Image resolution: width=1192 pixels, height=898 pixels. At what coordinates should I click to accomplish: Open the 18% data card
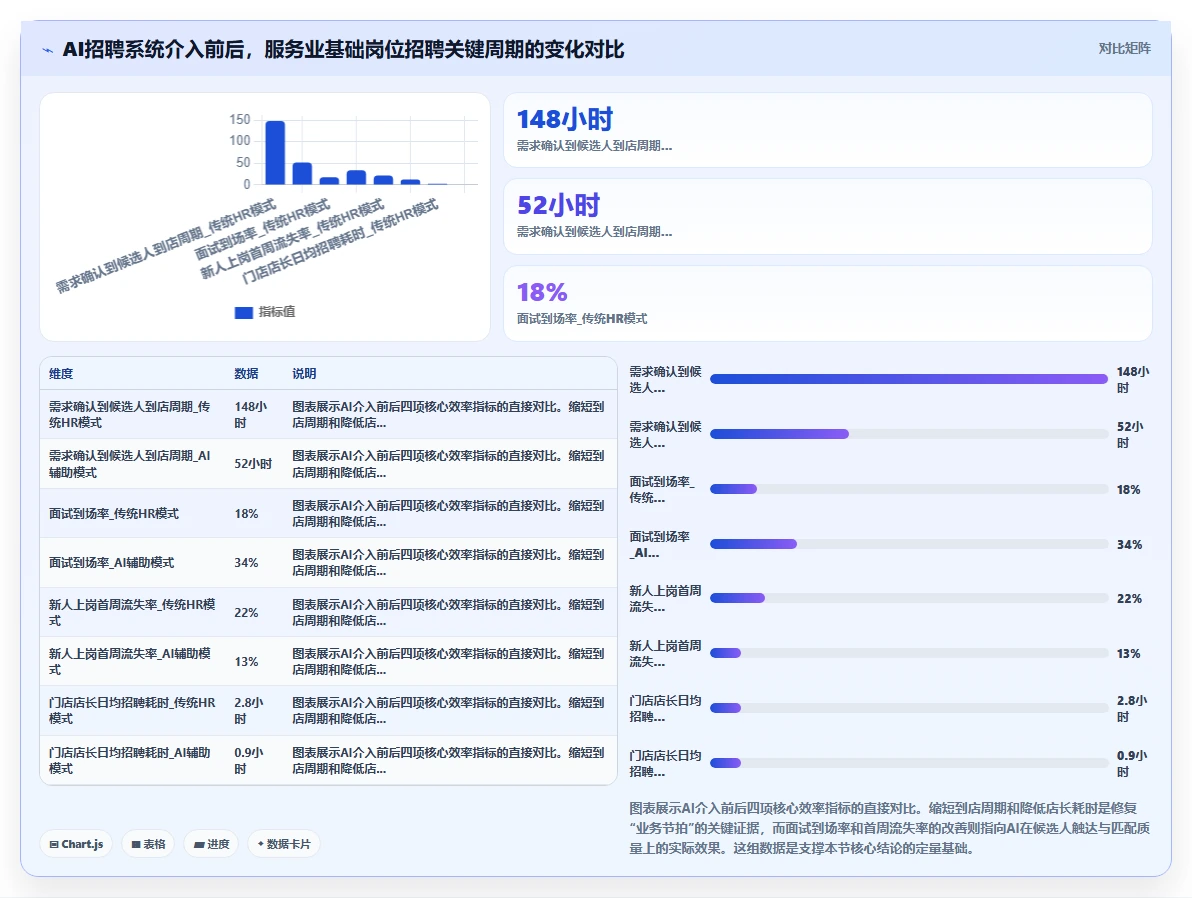[828, 303]
